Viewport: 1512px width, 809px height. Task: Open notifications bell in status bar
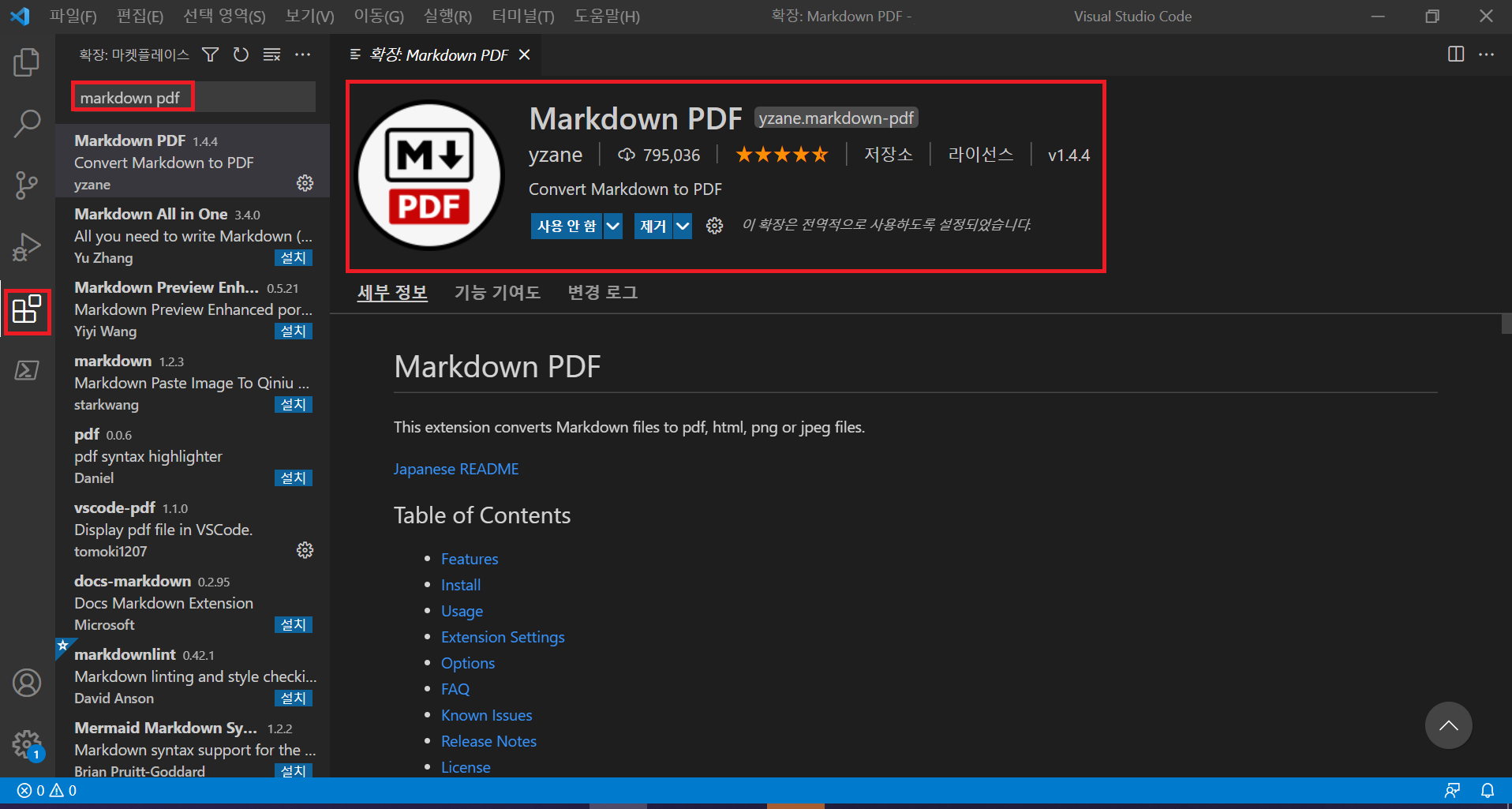click(x=1487, y=790)
